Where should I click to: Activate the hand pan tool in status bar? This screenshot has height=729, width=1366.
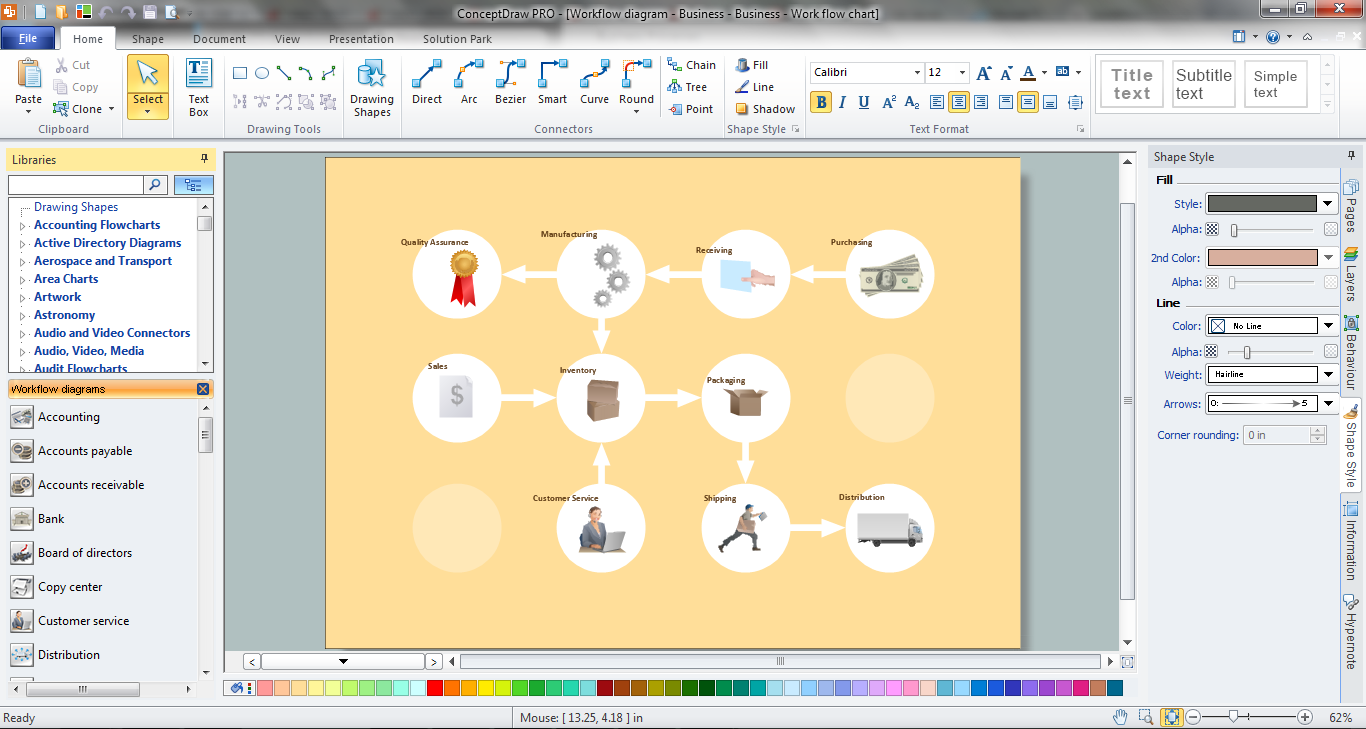(x=1121, y=717)
